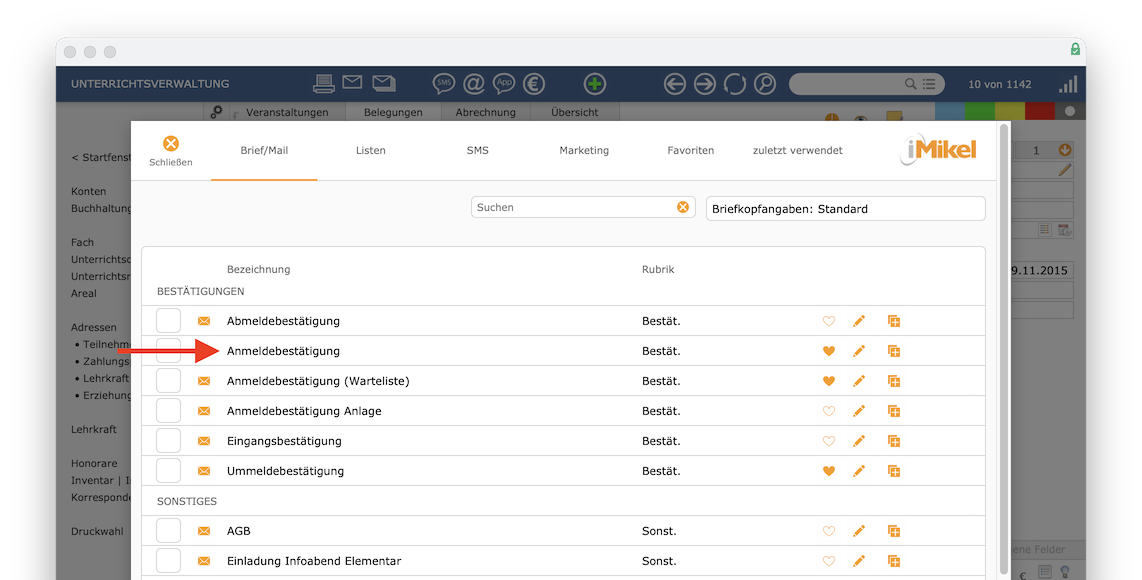Duplicate the Abmeldebestätigung template
Image resolution: width=1142 pixels, height=580 pixels.
click(894, 321)
